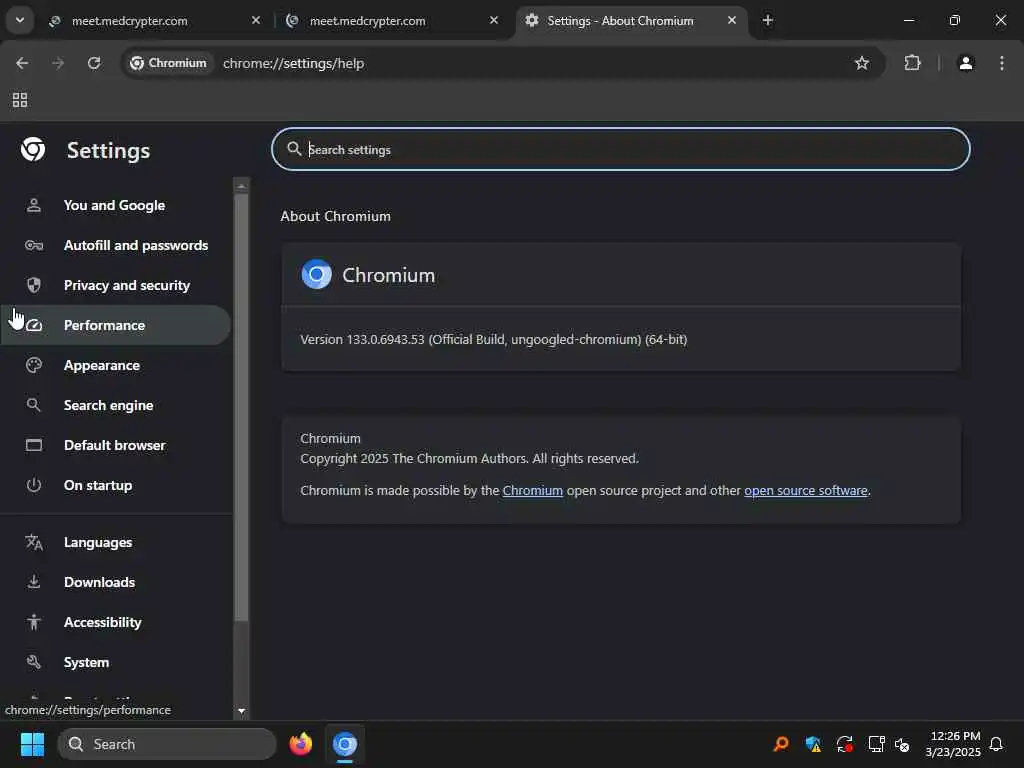Click the sync update tray icon
The width and height of the screenshot is (1024, 768).
pos(844,744)
